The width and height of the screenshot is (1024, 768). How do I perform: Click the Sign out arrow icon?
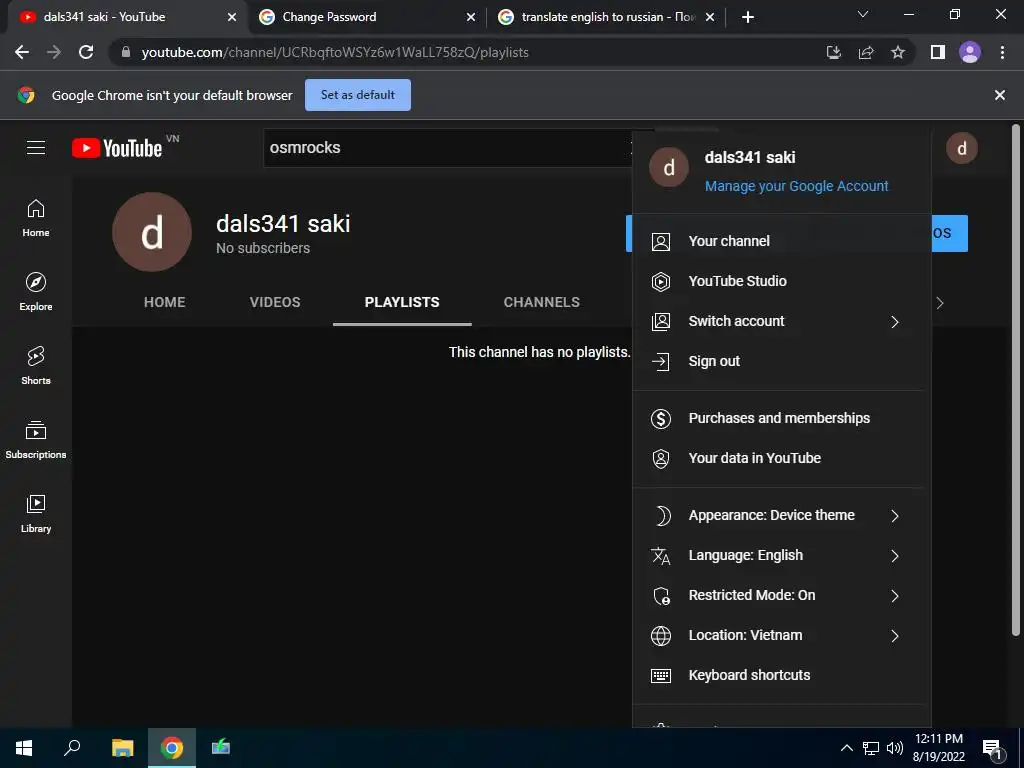click(661, 361)
